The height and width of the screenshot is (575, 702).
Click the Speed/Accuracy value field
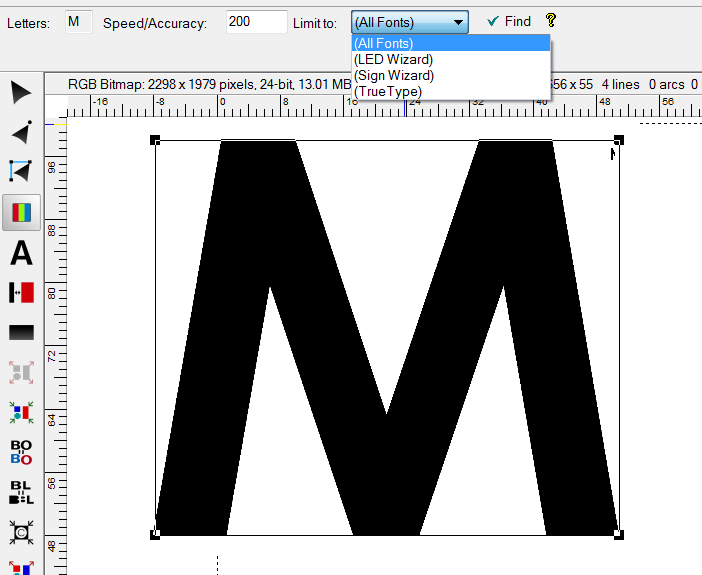(x=256, y=22)
